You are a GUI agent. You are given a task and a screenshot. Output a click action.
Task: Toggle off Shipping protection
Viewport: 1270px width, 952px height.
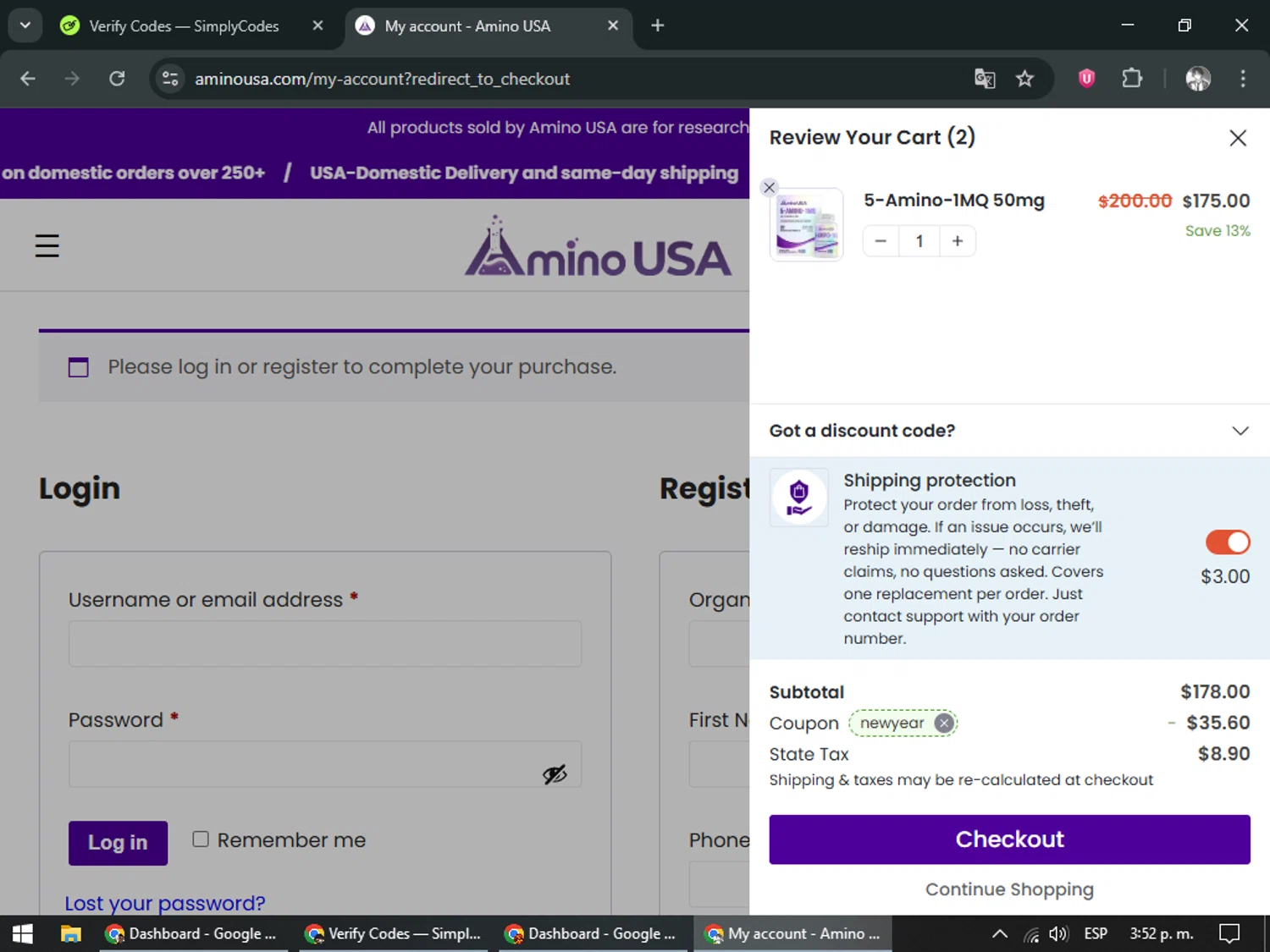point(1228,542)
